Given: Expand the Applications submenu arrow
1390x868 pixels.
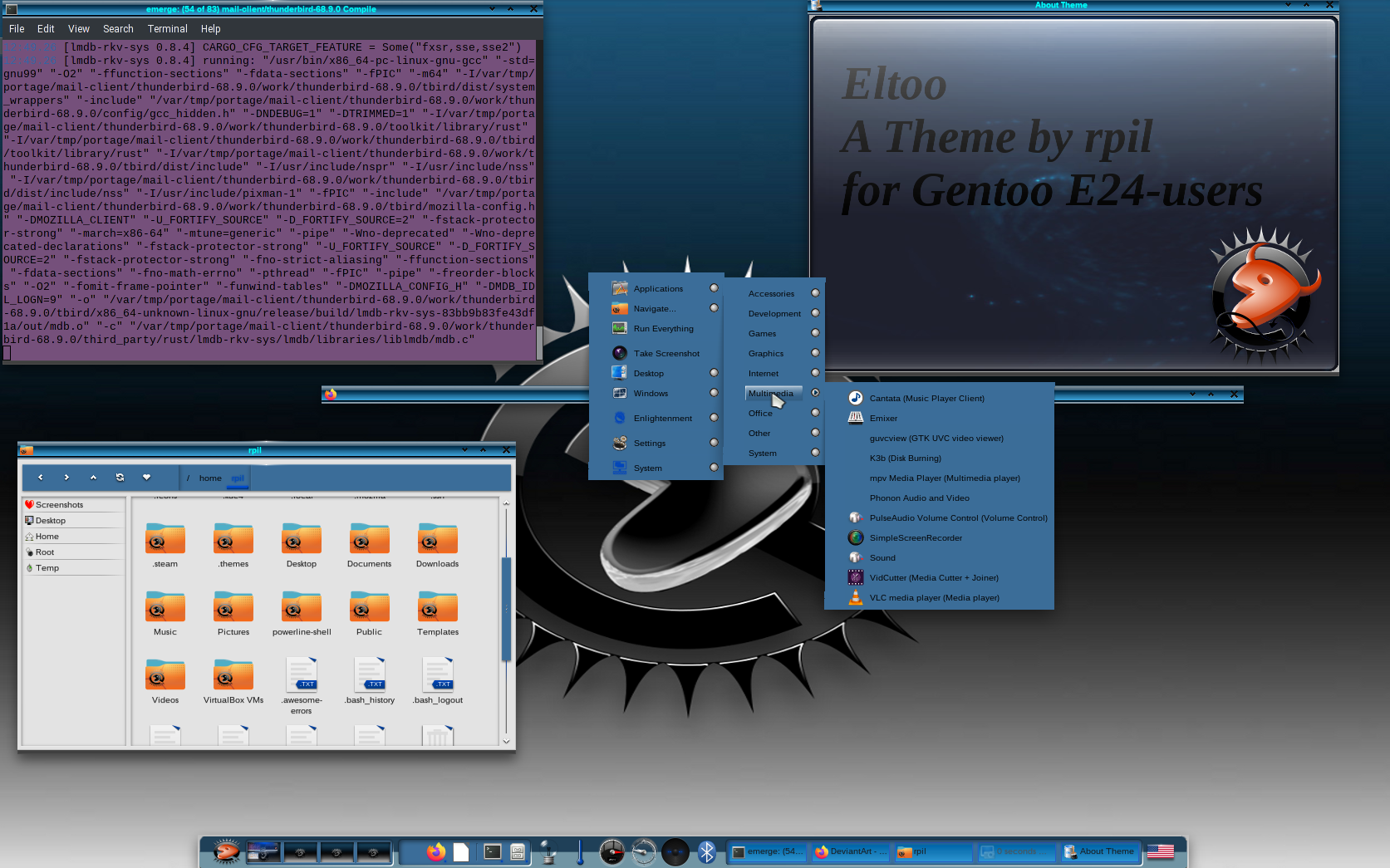Looking at the screenshot, I should click(x=714, y=288).
